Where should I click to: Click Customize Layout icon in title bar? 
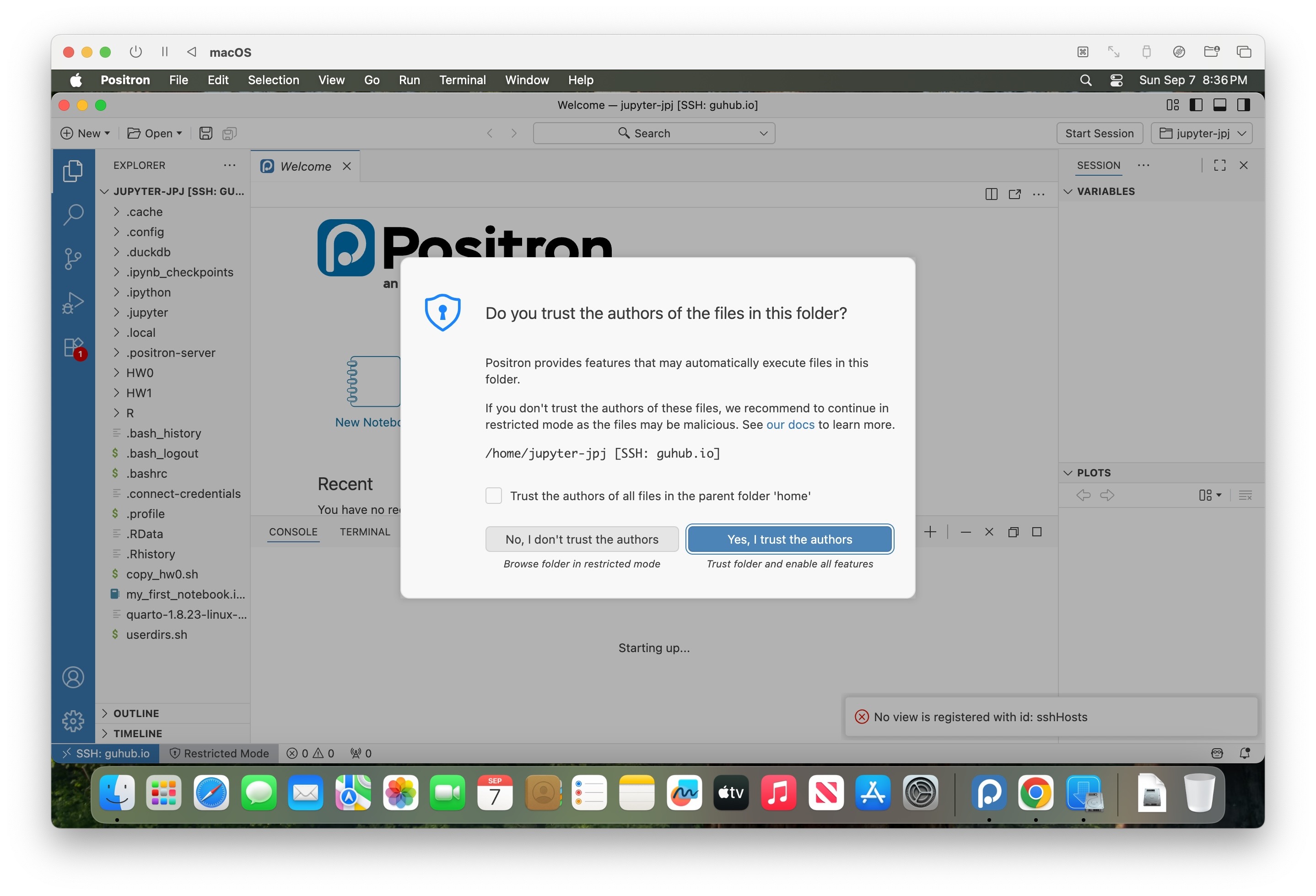(1172, 105)
